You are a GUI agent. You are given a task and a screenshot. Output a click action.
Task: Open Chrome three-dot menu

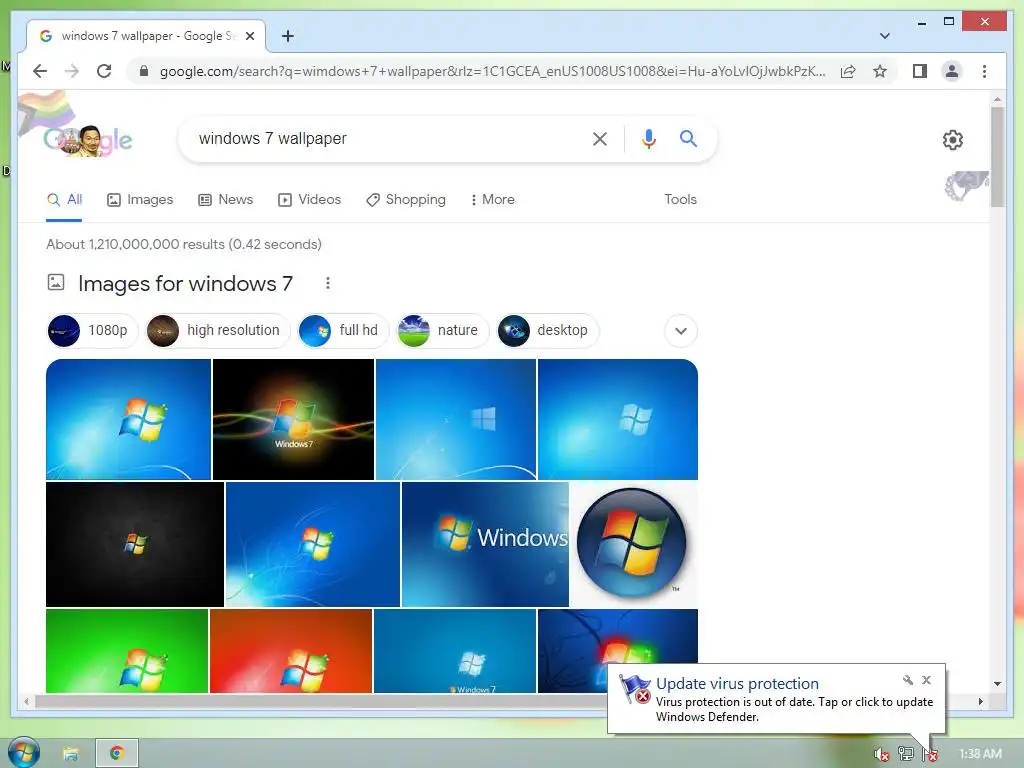[984, 71]
